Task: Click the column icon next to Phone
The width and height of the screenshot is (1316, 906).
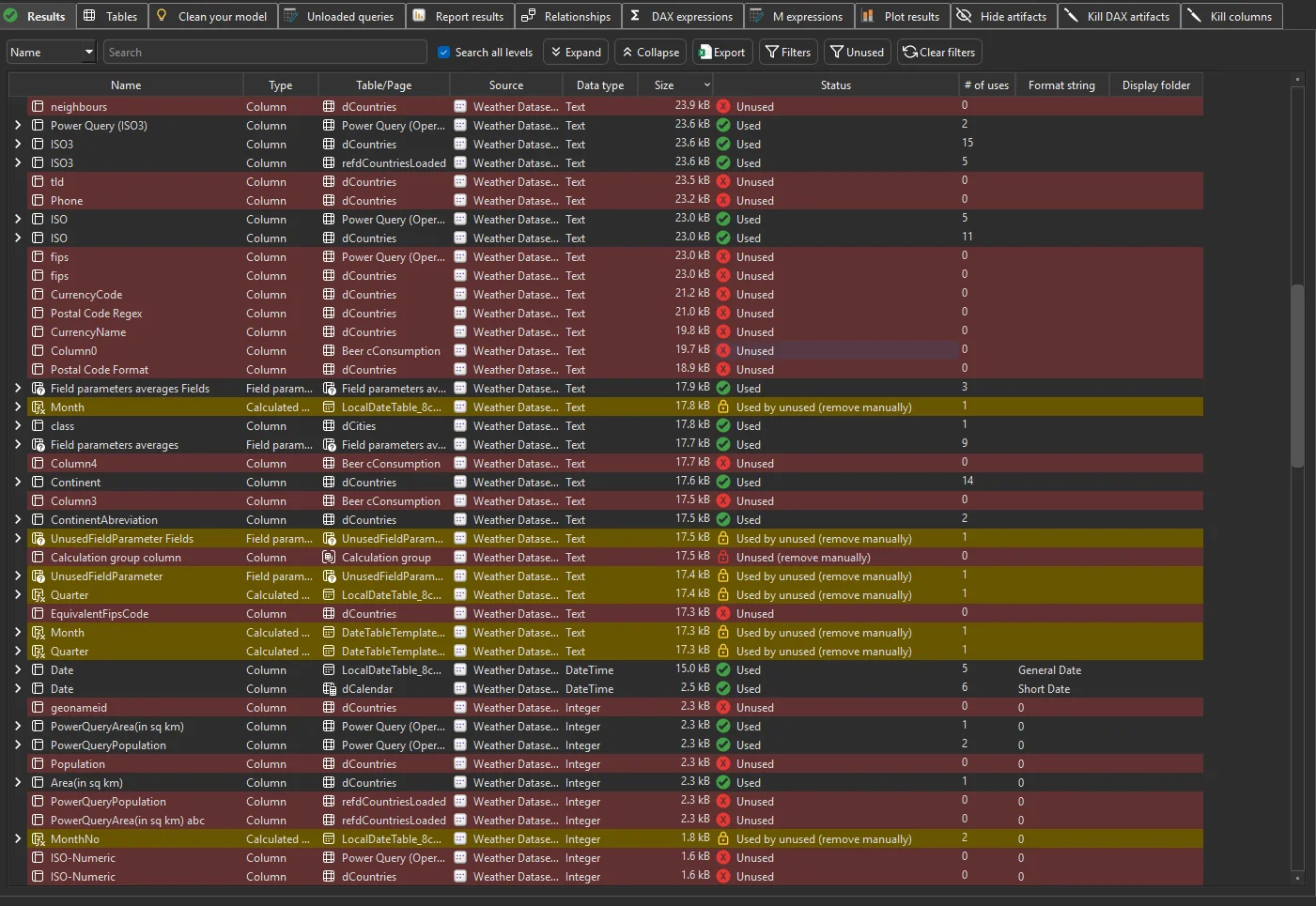Action: point(38,200)
